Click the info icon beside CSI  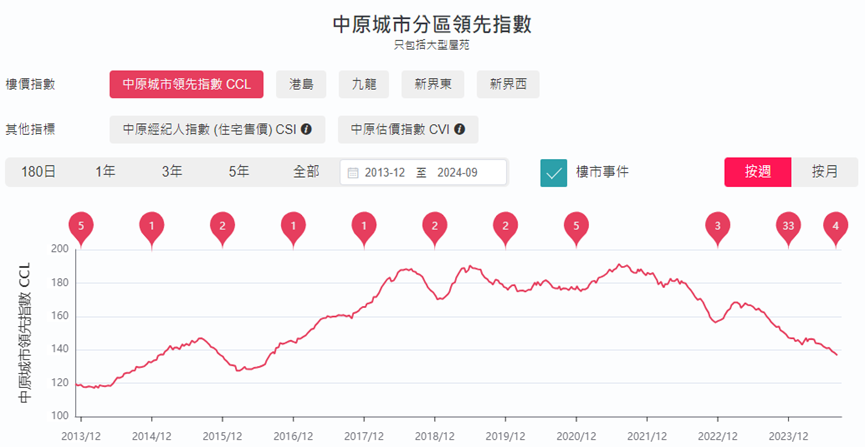(x=306, y=129)
